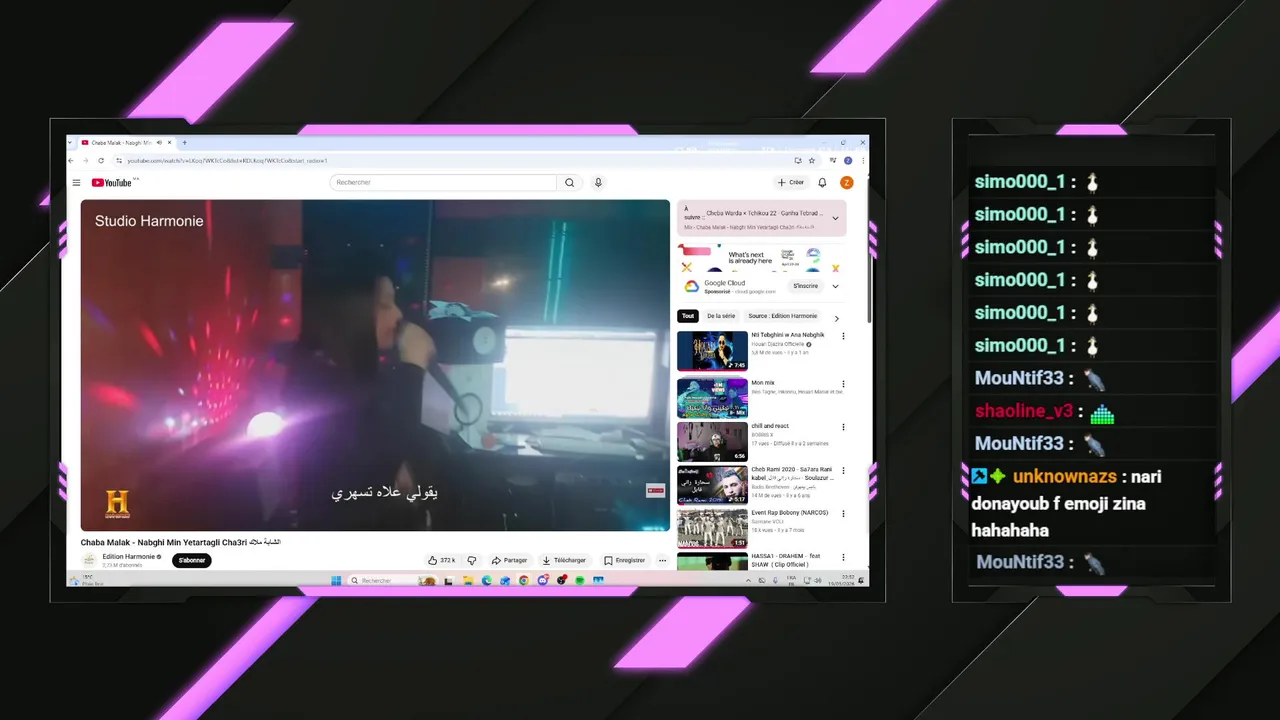This screenshot has width=1280, height=720.
Task: Open Microsoft Edge from the taskbar
Action: 487,580
